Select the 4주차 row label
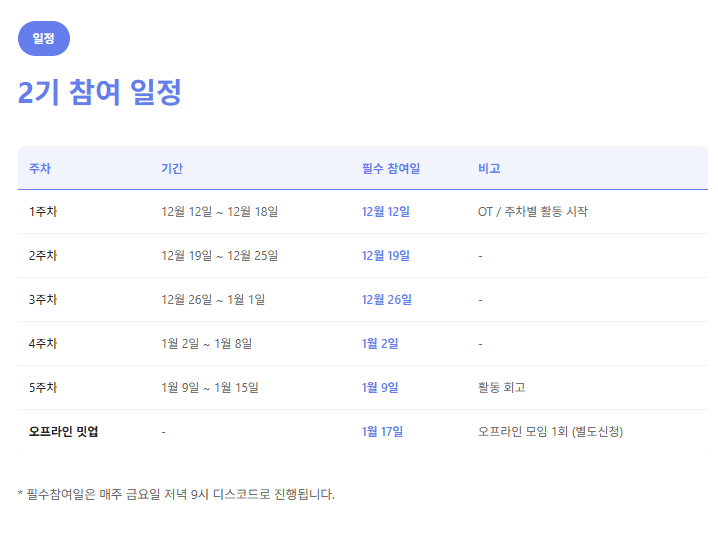The width and height of the screenshot is (718, 545). (x=43, y=344)
